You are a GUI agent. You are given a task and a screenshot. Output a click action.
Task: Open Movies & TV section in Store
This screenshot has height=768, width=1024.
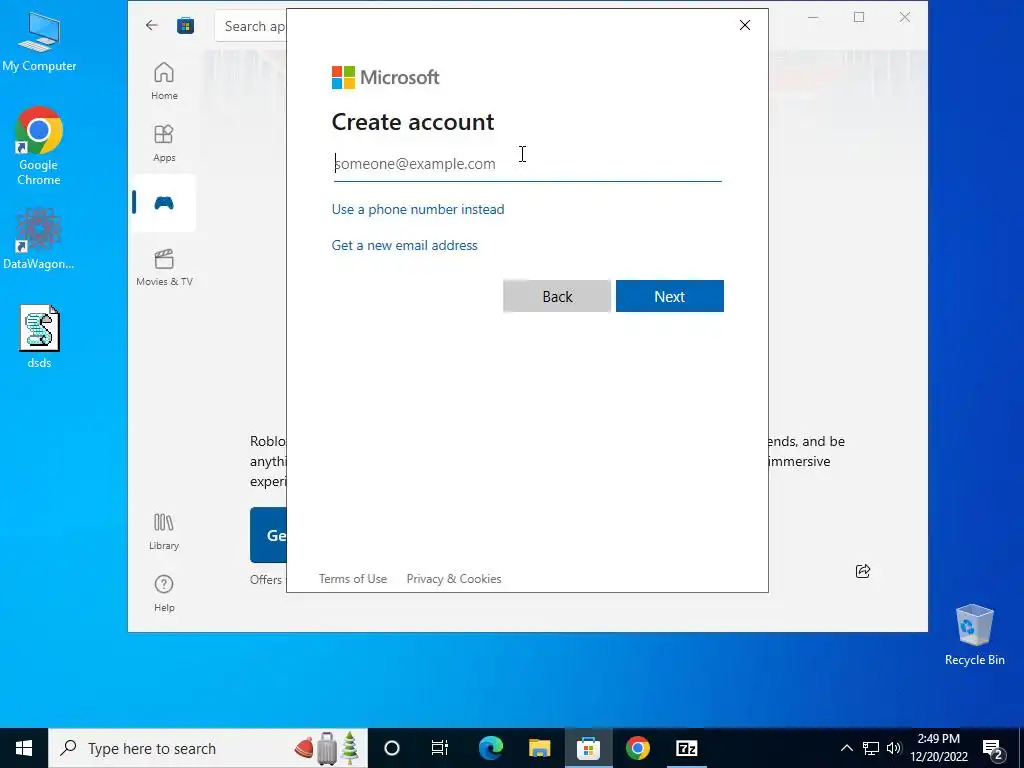point(164,267)
